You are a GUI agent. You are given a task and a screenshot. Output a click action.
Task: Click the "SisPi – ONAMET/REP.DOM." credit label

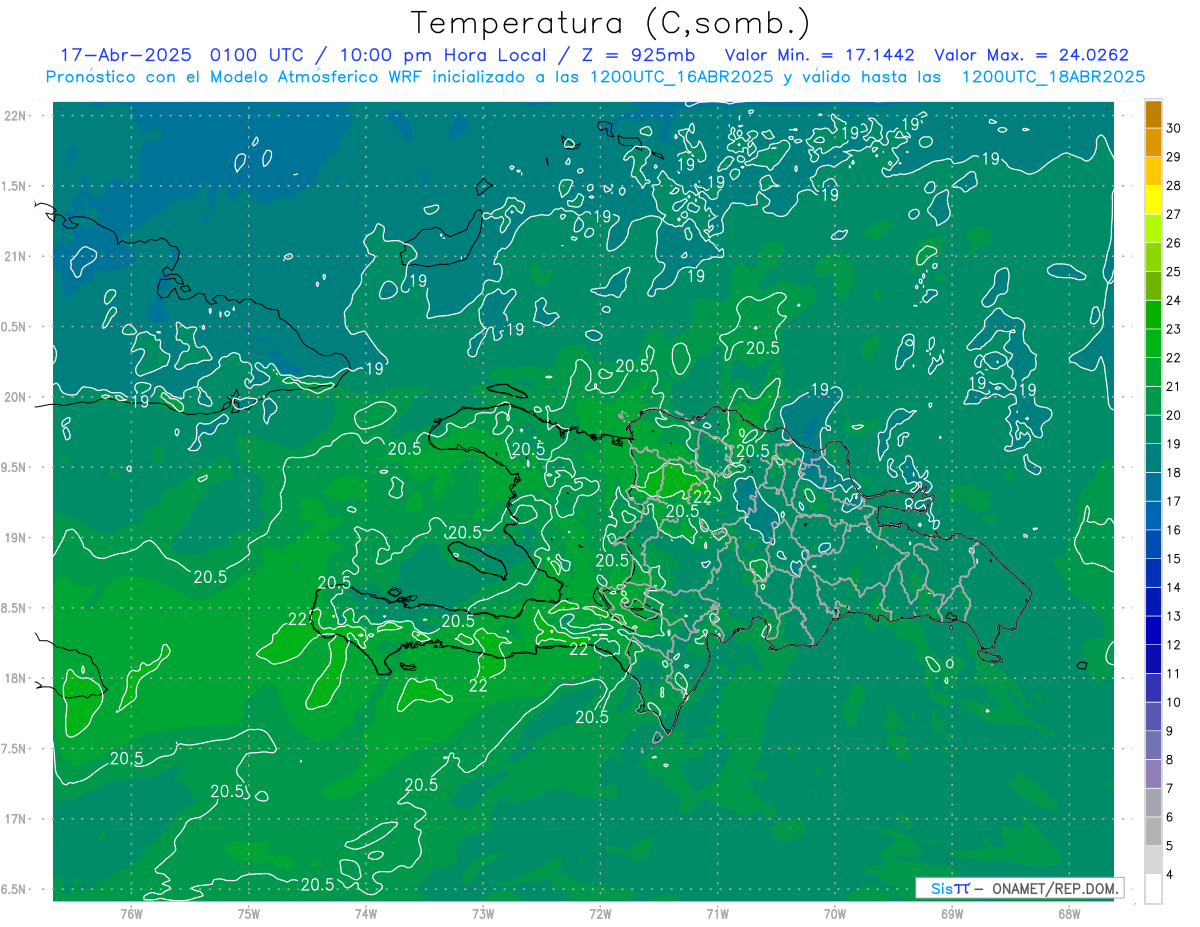[x=1020, y=888]
